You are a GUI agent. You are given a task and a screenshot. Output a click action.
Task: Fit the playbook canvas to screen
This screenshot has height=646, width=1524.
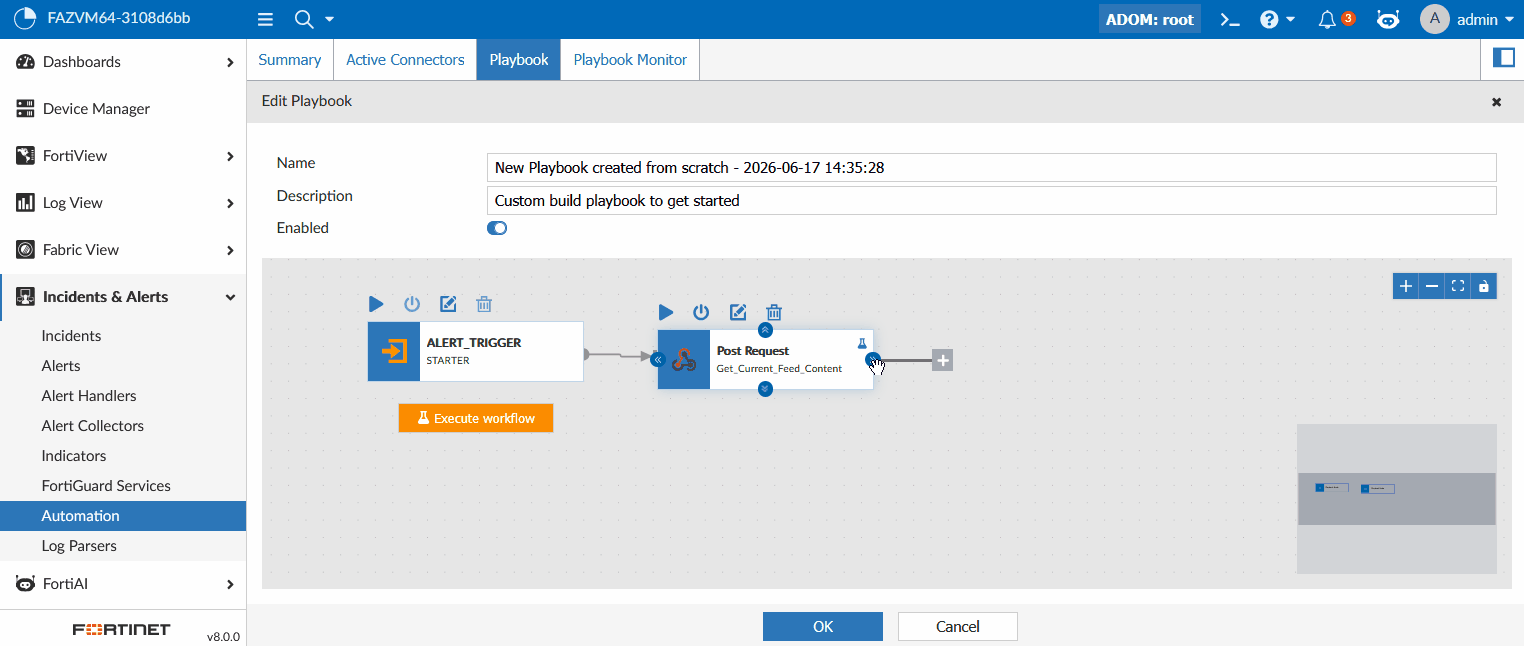1458,286
